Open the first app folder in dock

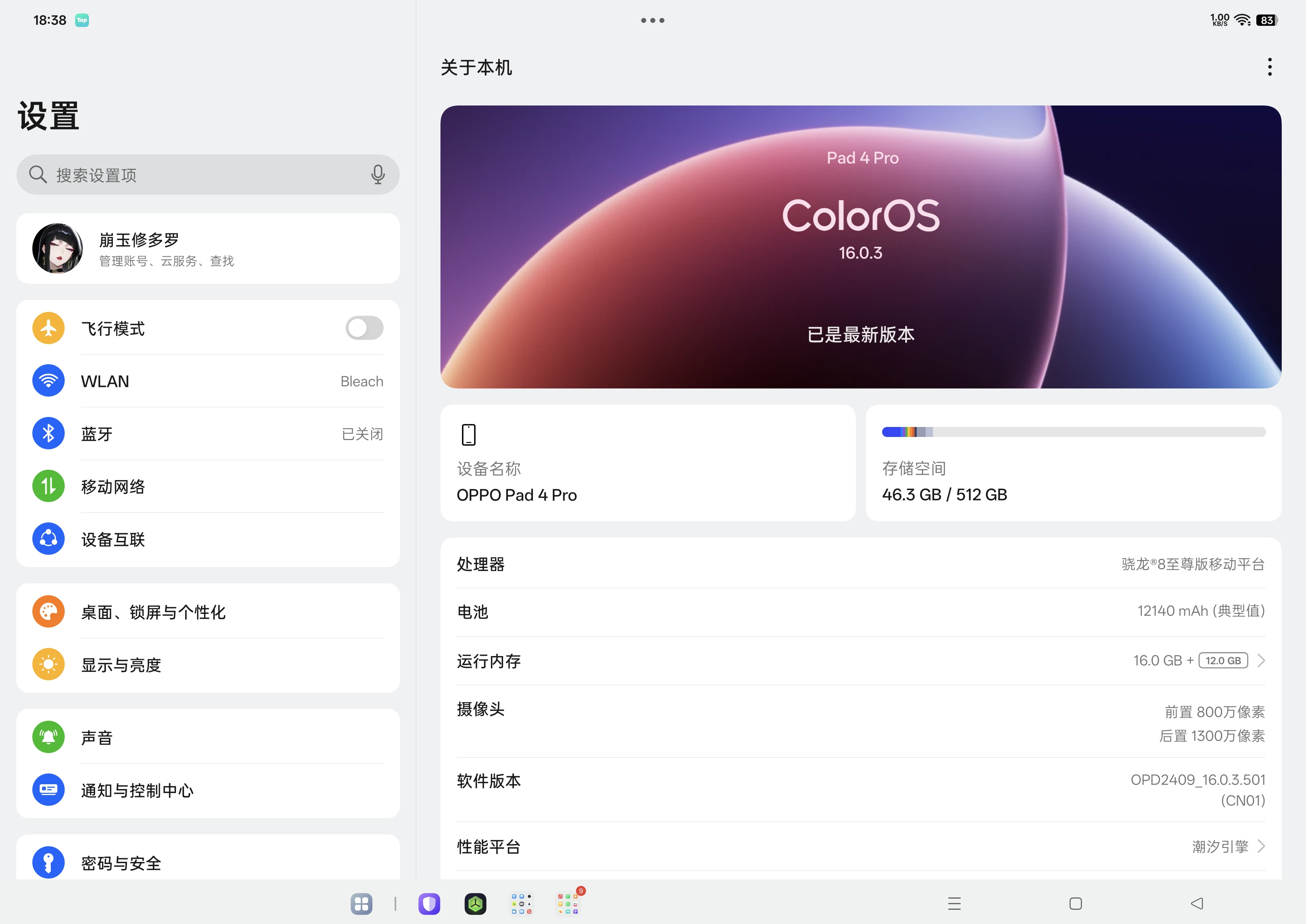(x=521, y=904)
